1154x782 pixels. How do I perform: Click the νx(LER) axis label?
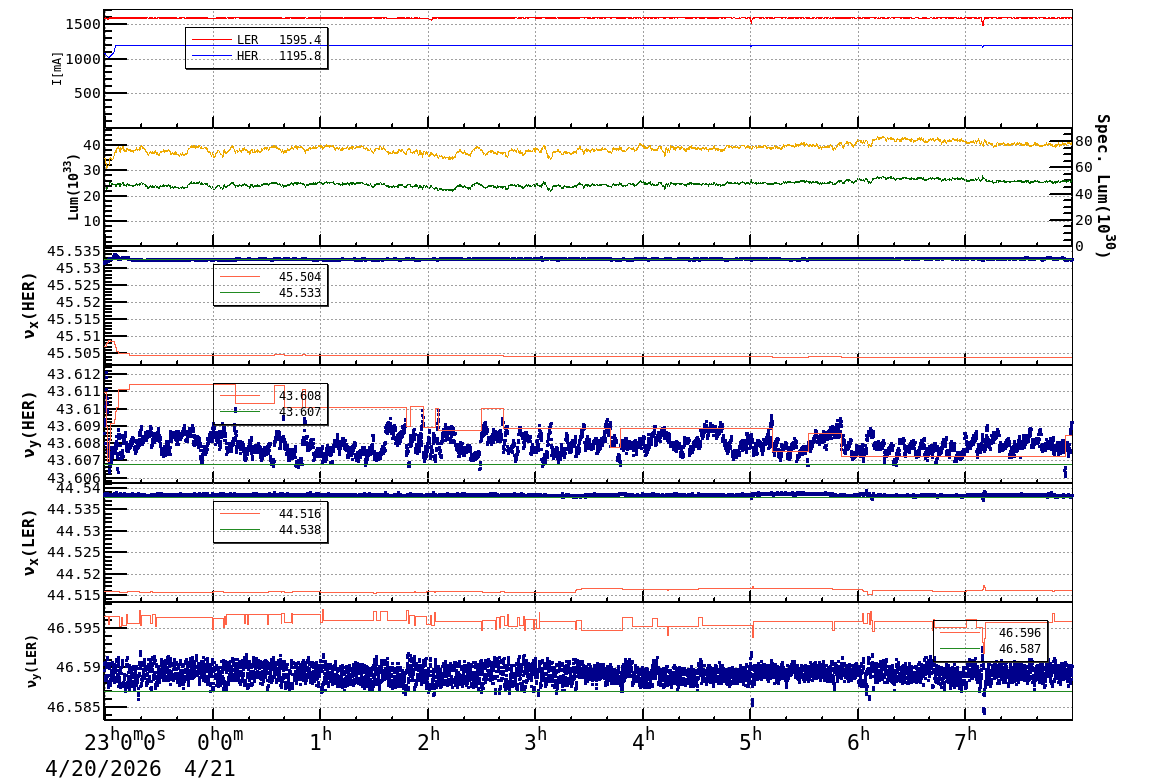[x=29, y=542]
